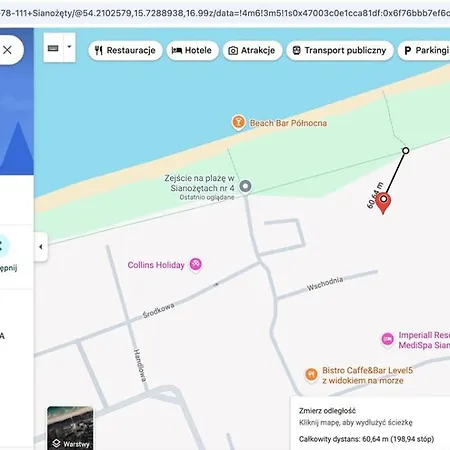Filter map by Hotele
Viewport: 450px width, 450px height.
click(192, 50)
